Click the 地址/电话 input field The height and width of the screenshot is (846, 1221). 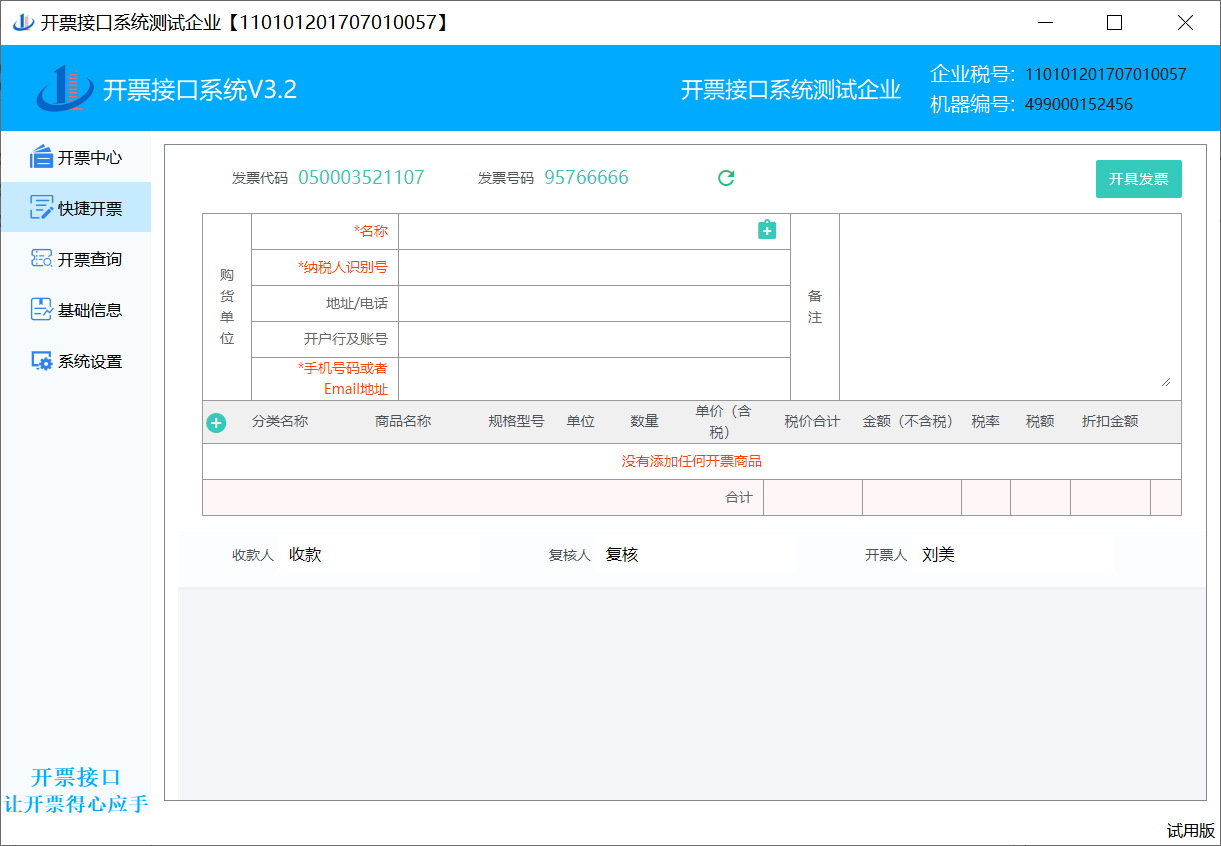[x=593, y=303]
